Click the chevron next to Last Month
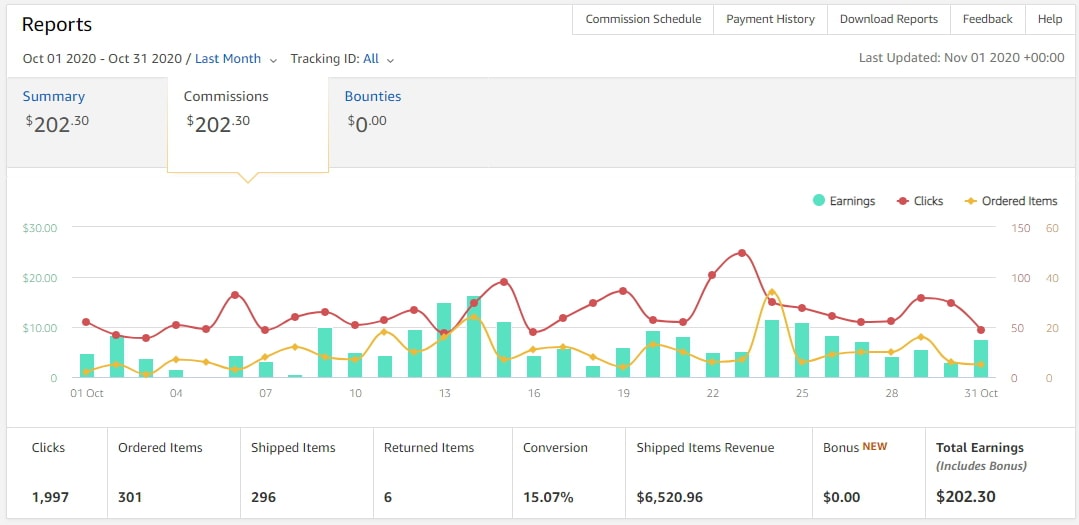The width and height of the screenshot is (1079, 525). coord(273,61)
